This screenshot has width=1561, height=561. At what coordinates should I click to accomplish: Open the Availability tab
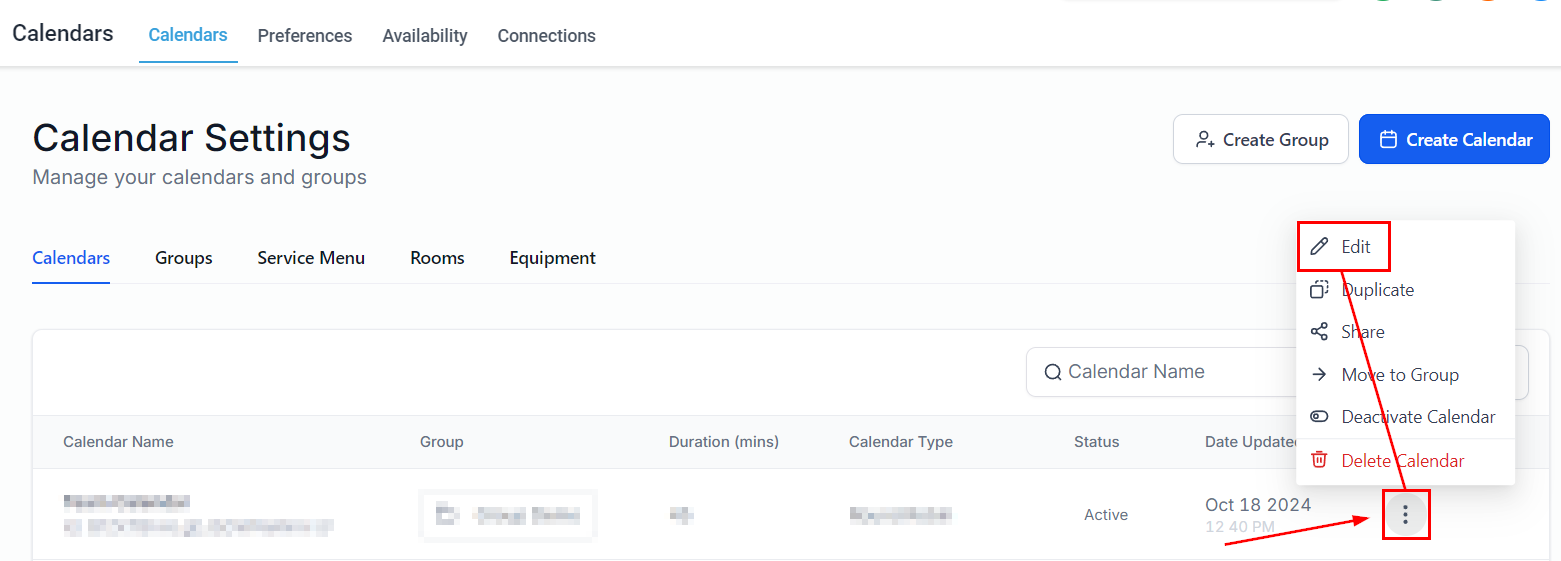click(425, 36)
